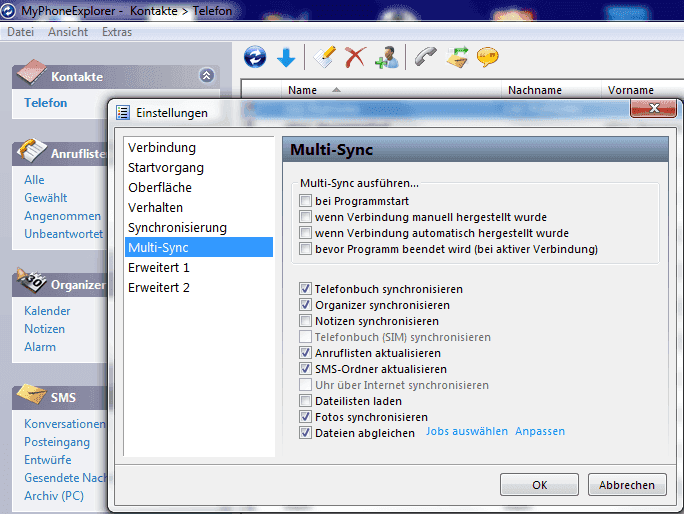Image resolution: width=684 pixels, height=514 pixels.
Task: Confirm settings with OK button
Action: [x=539, y=485]
